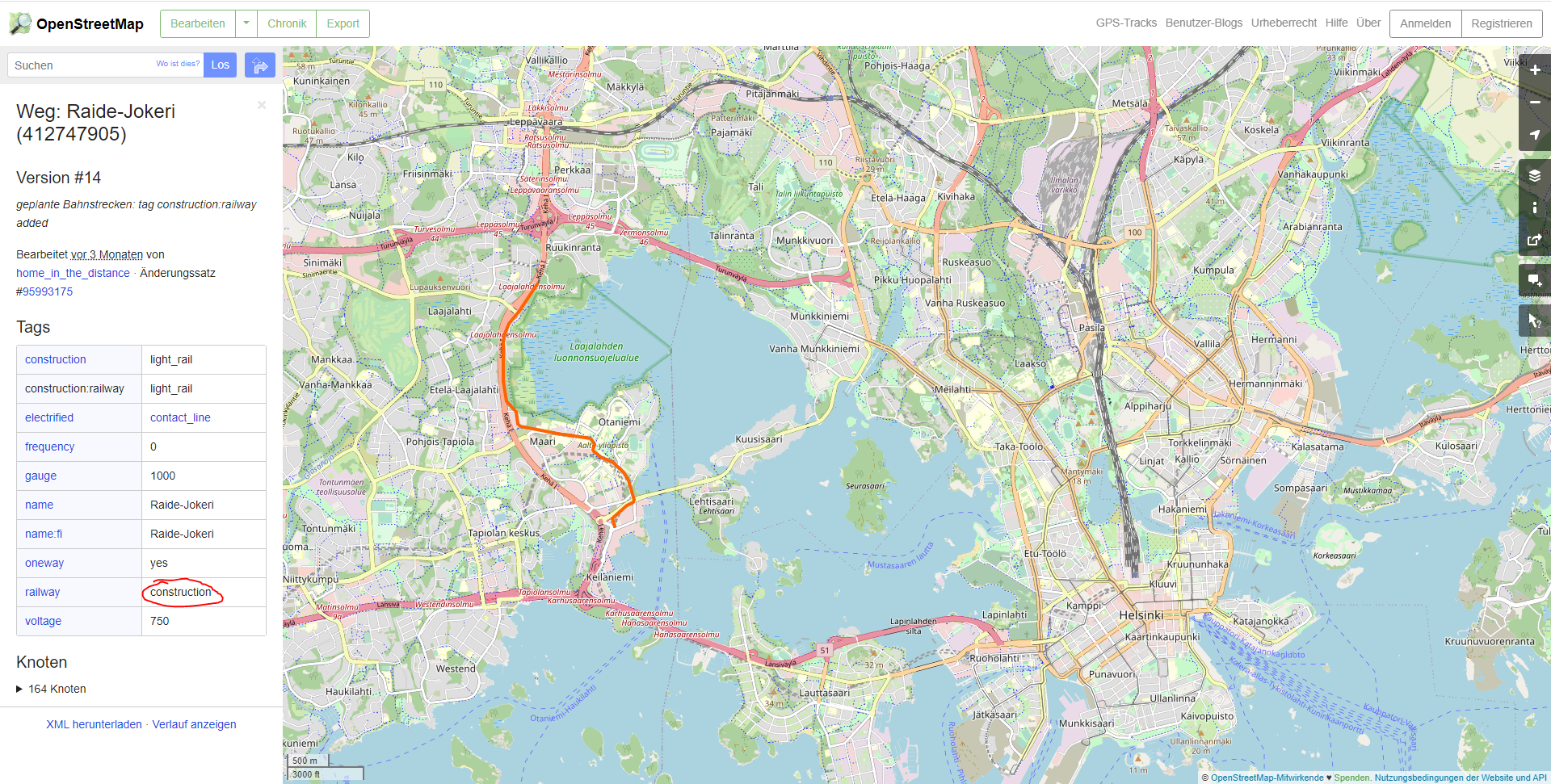Click in the Suchen search field
The image size is (1551, 784).
click(81, 65)
